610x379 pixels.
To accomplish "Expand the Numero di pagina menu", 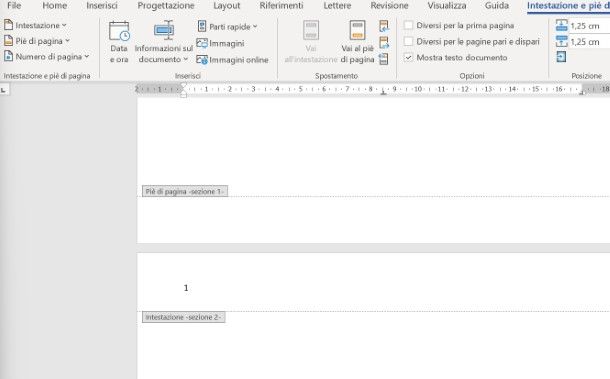I will (x=47, y=56).
